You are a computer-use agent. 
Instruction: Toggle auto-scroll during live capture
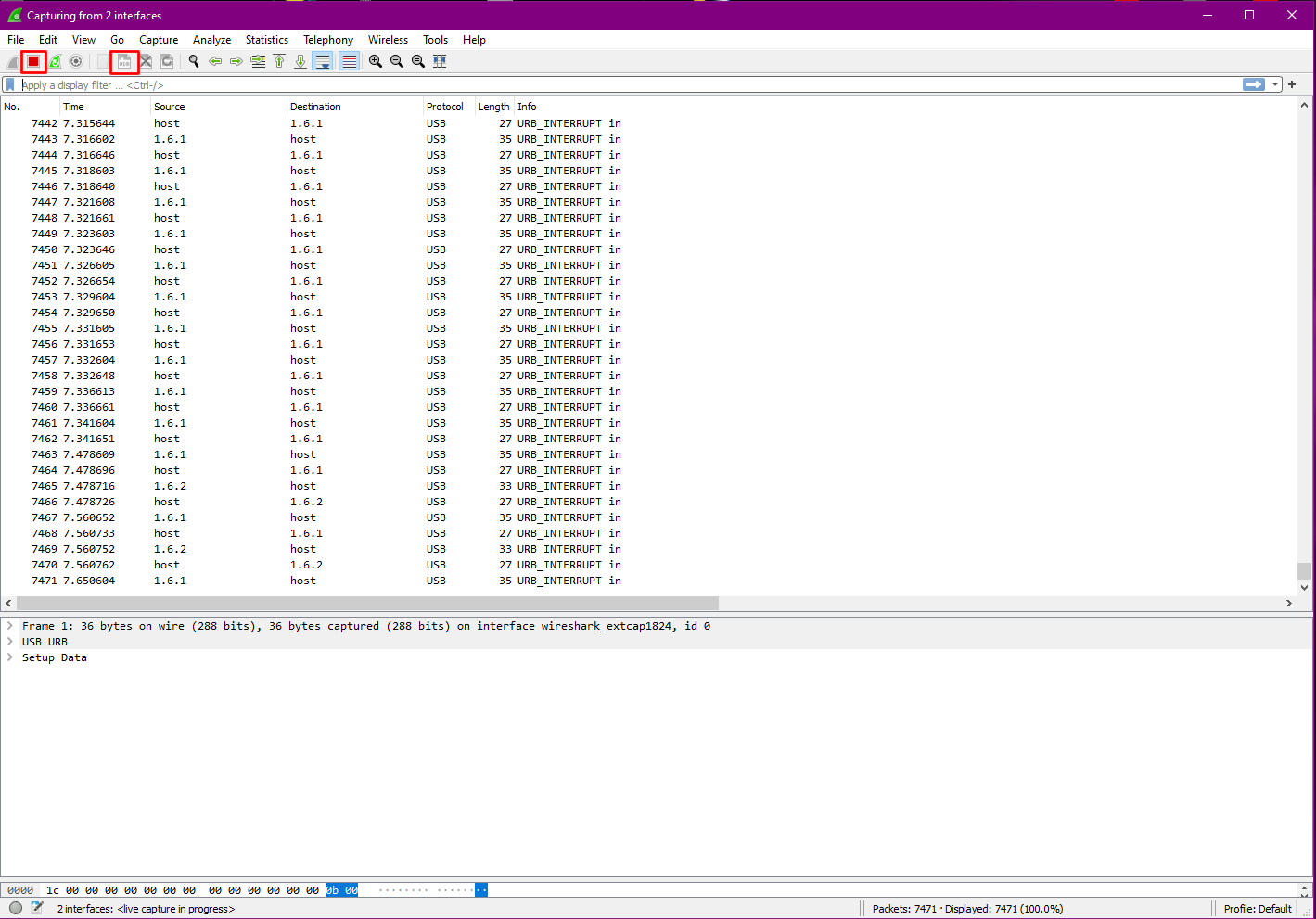(x=322, y=61)
